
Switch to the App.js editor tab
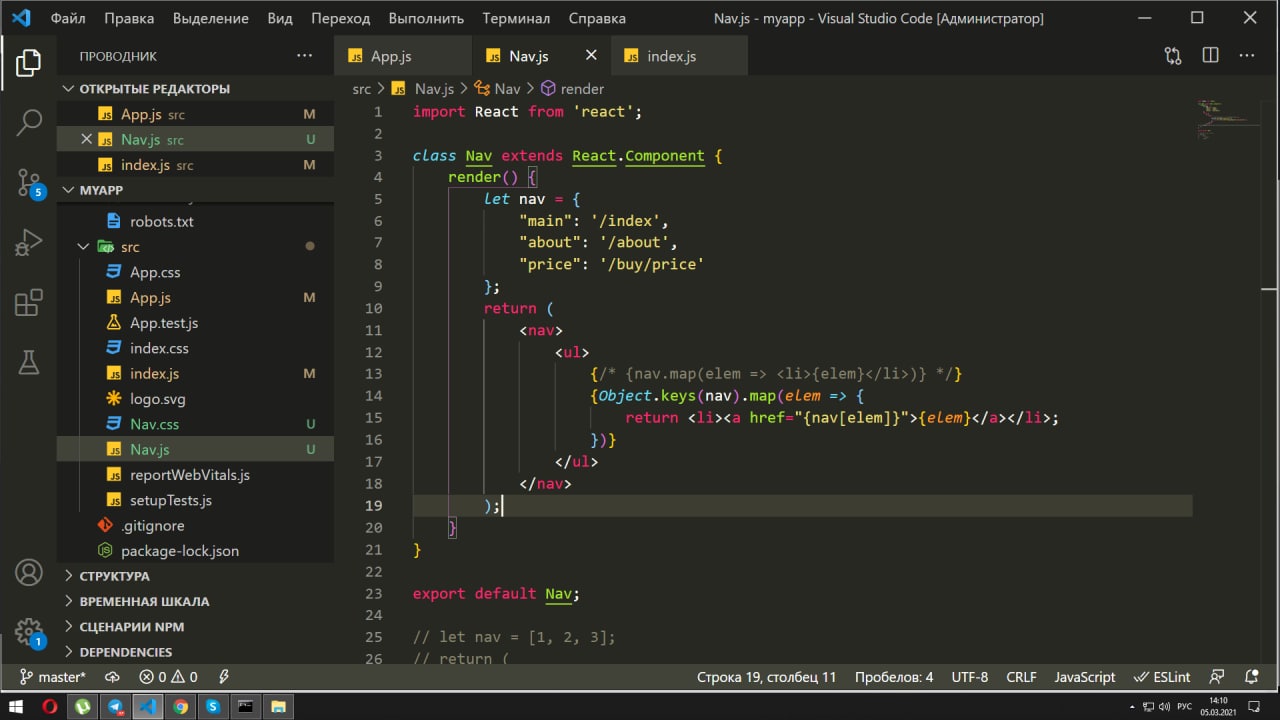[x=391, y=56]
